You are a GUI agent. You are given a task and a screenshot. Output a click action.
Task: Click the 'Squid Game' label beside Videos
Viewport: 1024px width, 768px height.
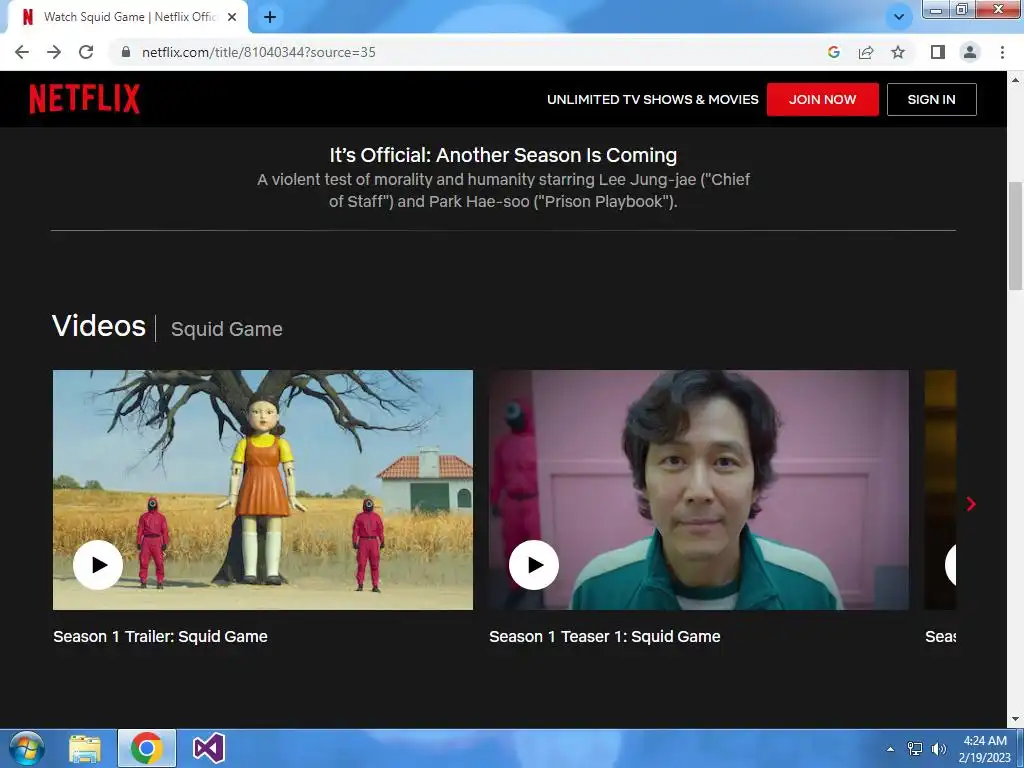(x=227, y=329)
